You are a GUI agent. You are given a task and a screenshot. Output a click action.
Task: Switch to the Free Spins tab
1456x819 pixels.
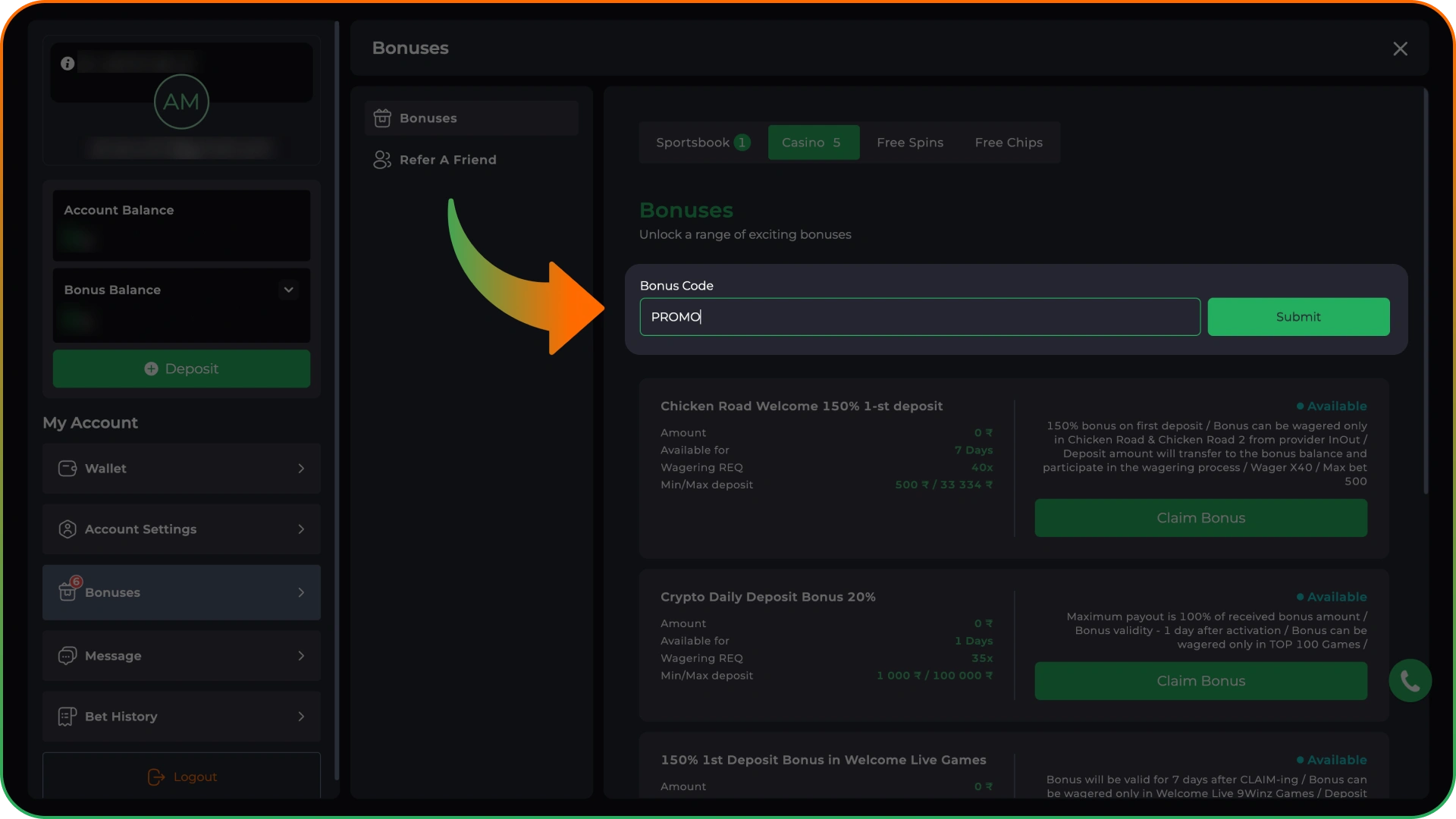click(x=910, y=143)
